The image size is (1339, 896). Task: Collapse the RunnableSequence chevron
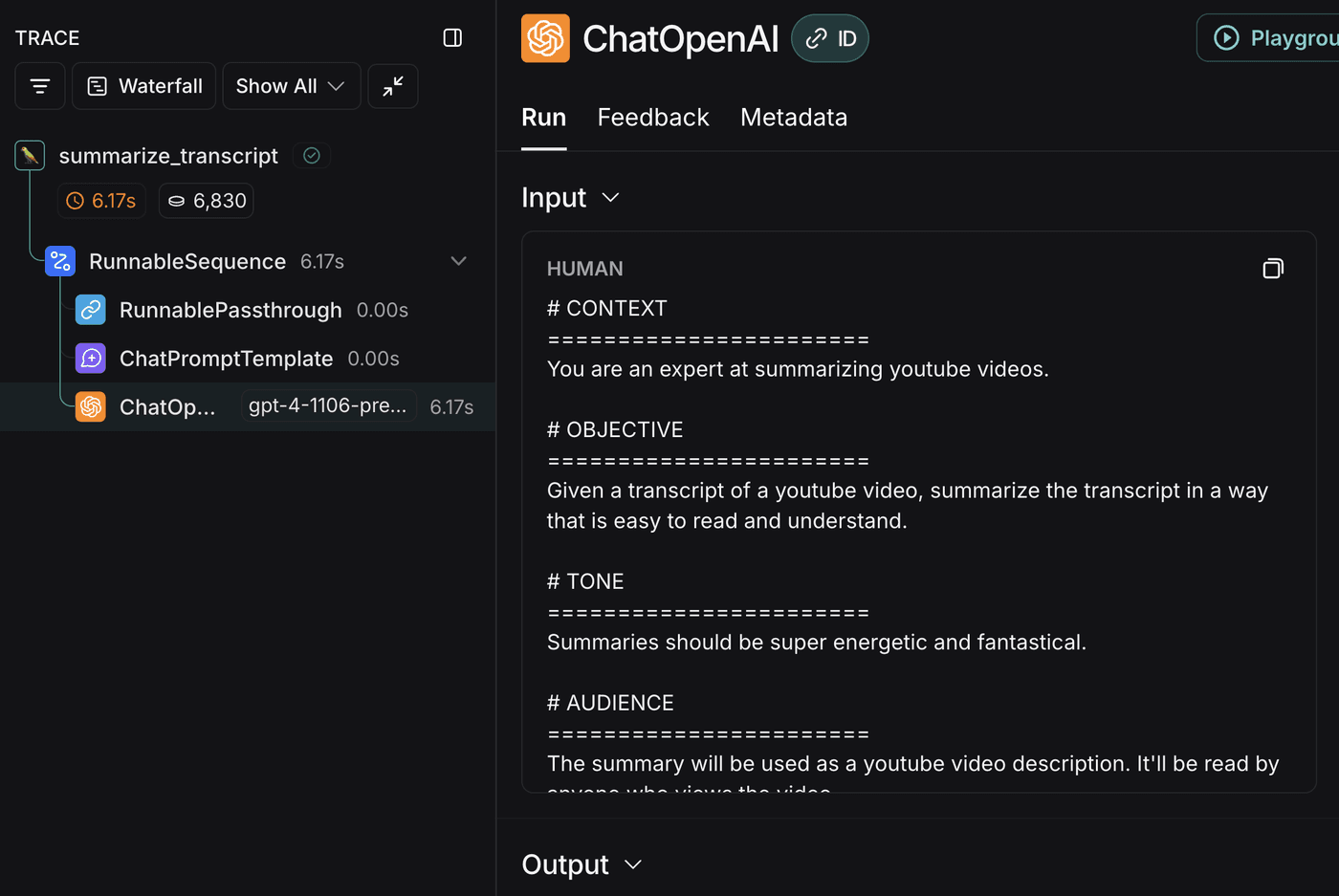pyautogui.click(x=458, y=261)
